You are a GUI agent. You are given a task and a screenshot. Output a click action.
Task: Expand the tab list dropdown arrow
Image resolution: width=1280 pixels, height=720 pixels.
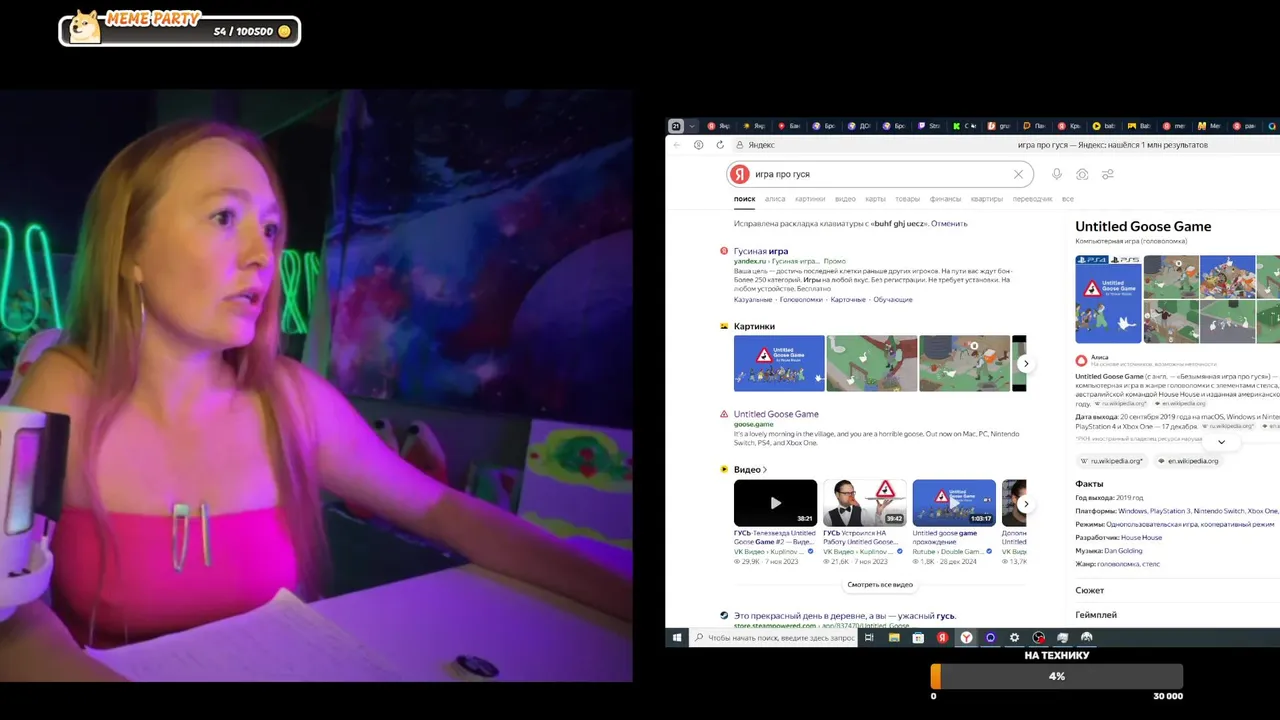click(x=691, y=126)
